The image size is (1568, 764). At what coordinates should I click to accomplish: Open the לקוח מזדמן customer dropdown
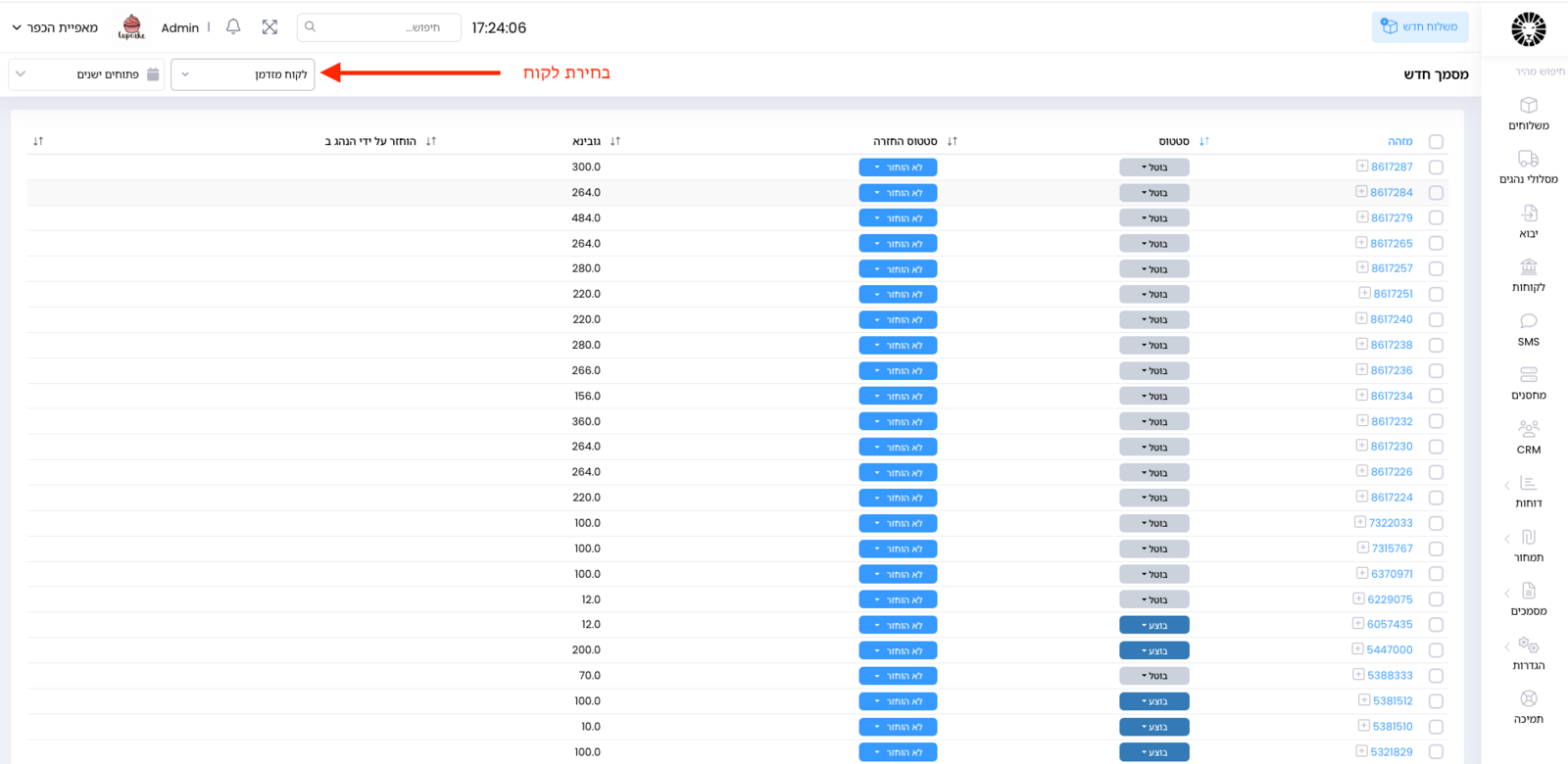(x=243, y=74)
